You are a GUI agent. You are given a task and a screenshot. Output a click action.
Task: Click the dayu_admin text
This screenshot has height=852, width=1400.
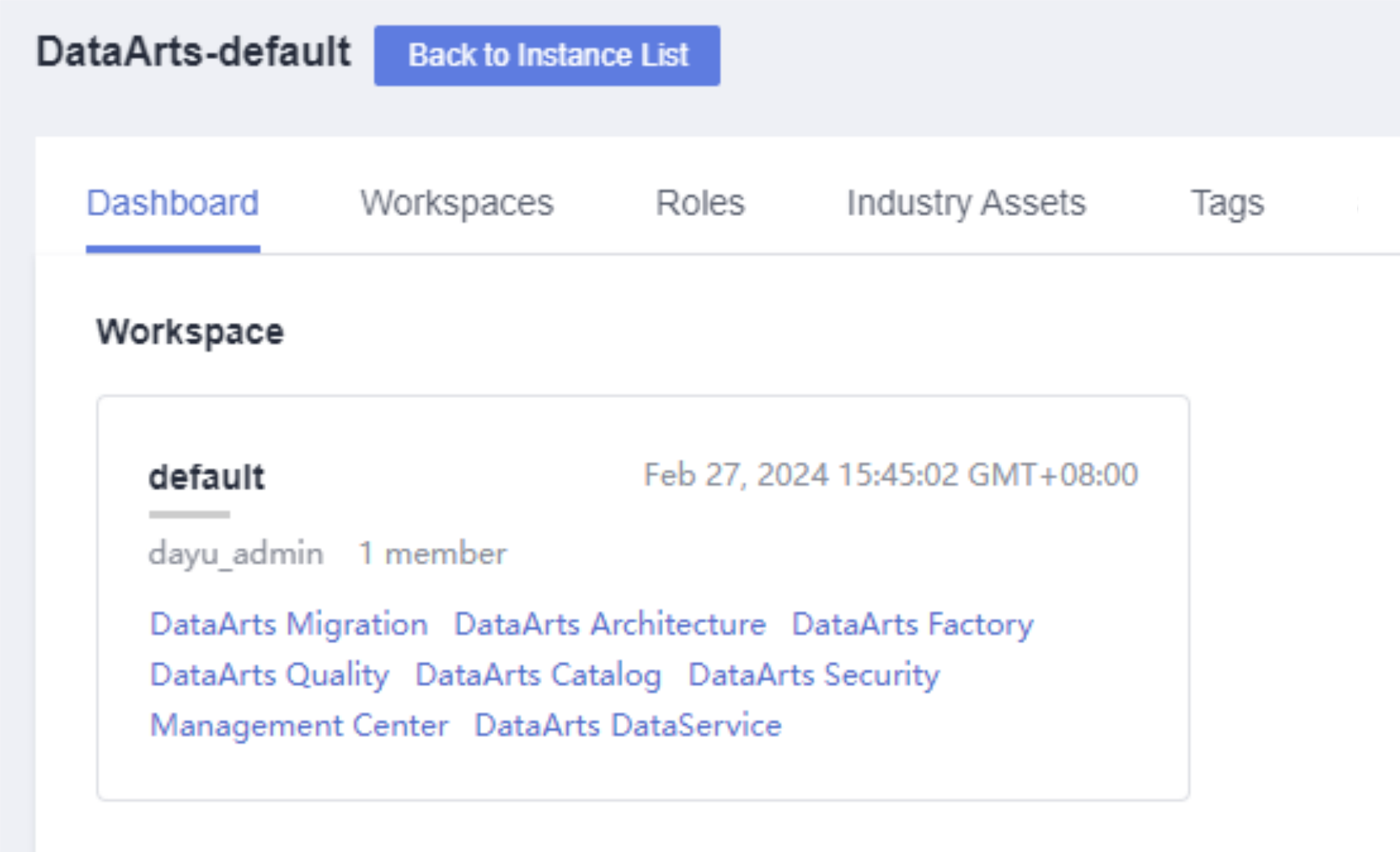(x=235, y=553)
